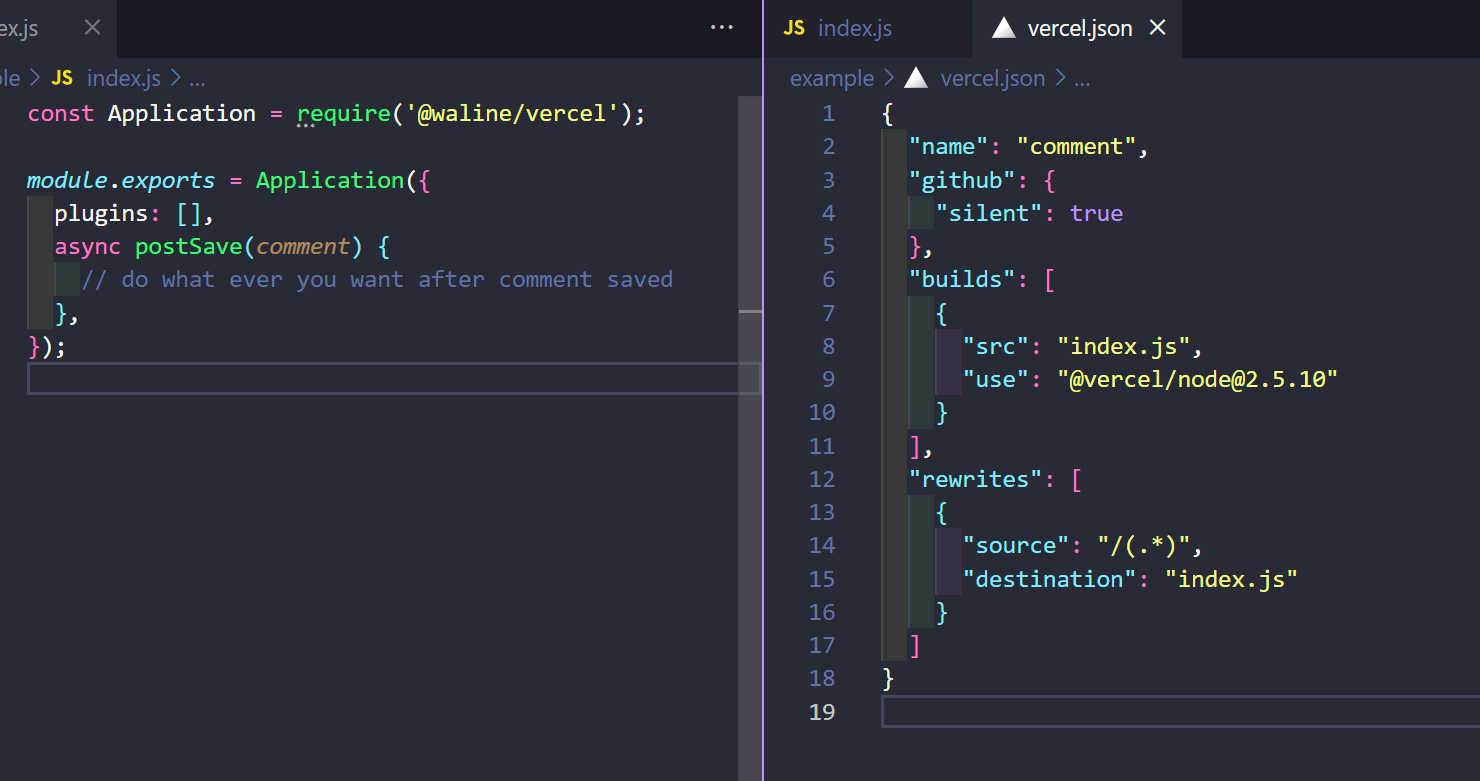The image size is (1480, 781).
Task: Click the Vercel triangle icon on vercel.json tab
Action: (x=1003, y=28)
